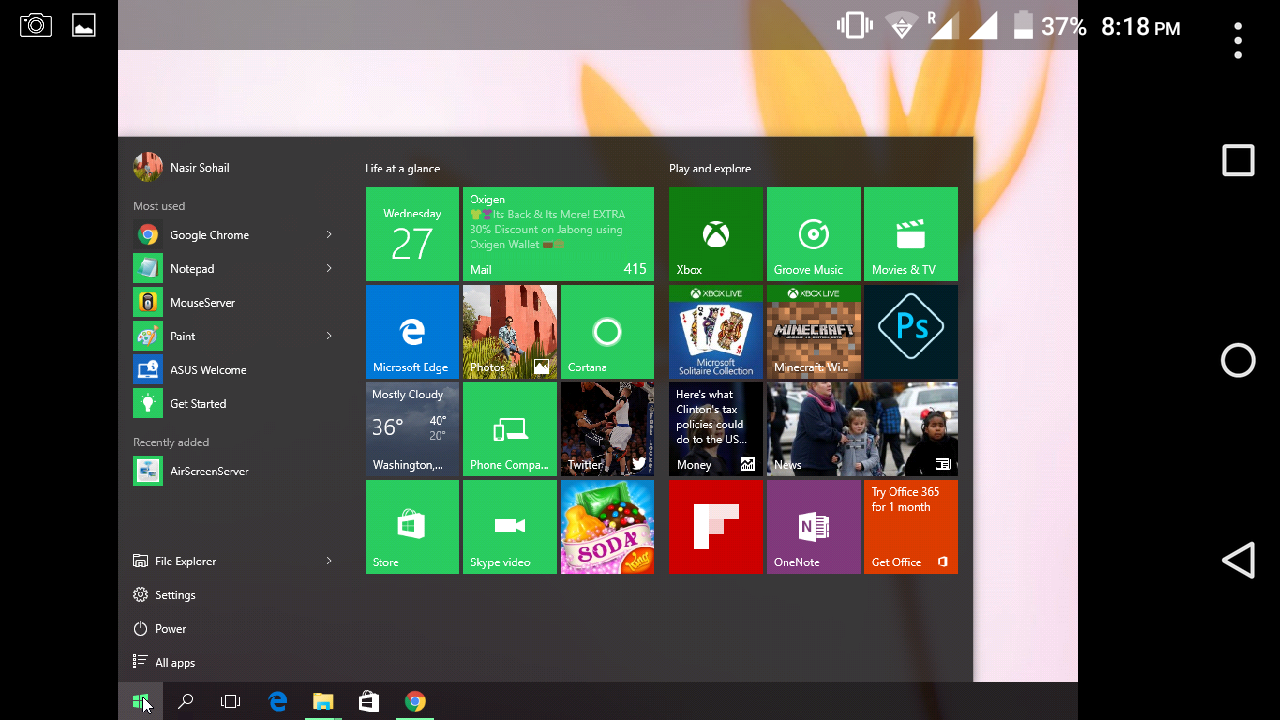Open the Photoshop Express tile

pyautogui.click(x=910, y=332)
